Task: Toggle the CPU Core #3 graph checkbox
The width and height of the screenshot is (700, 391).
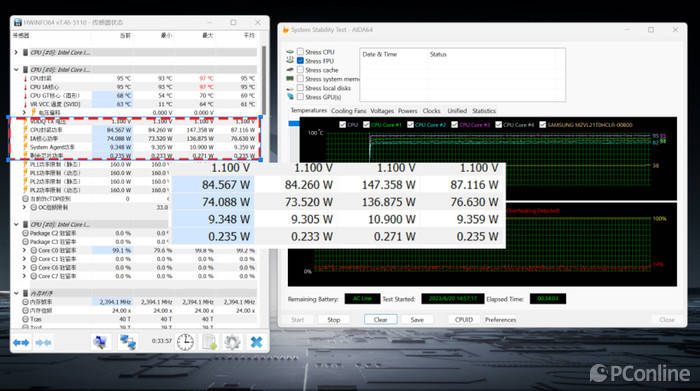Action: point(454,125)
